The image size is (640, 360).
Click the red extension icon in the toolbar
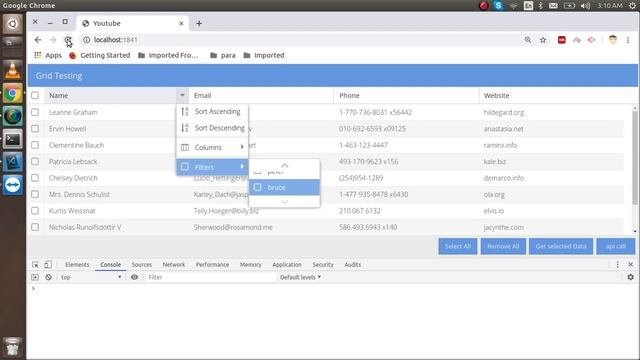[562, 40]
